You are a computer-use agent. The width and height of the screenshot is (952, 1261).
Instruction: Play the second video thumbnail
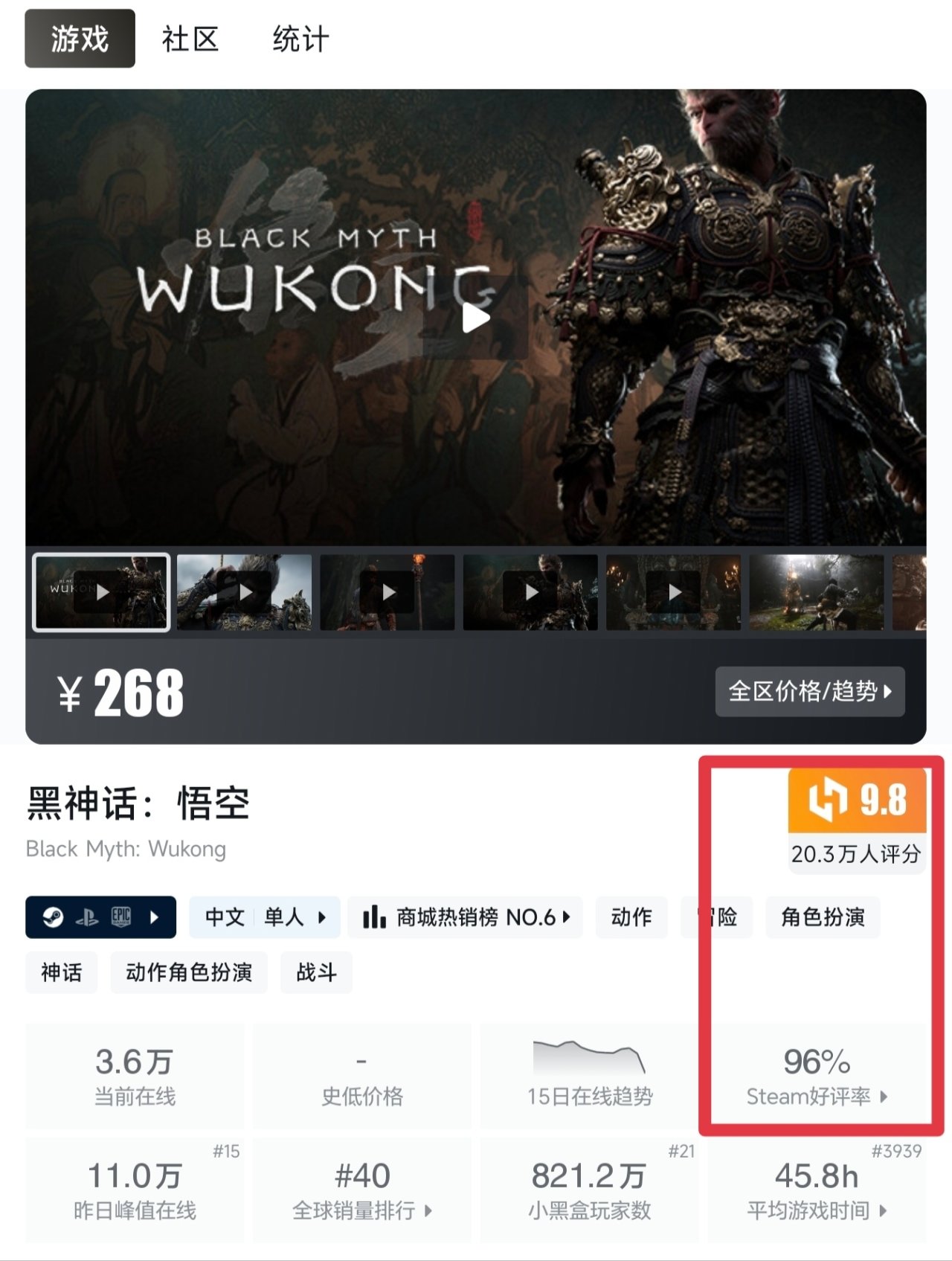click(x=245, y=592)
